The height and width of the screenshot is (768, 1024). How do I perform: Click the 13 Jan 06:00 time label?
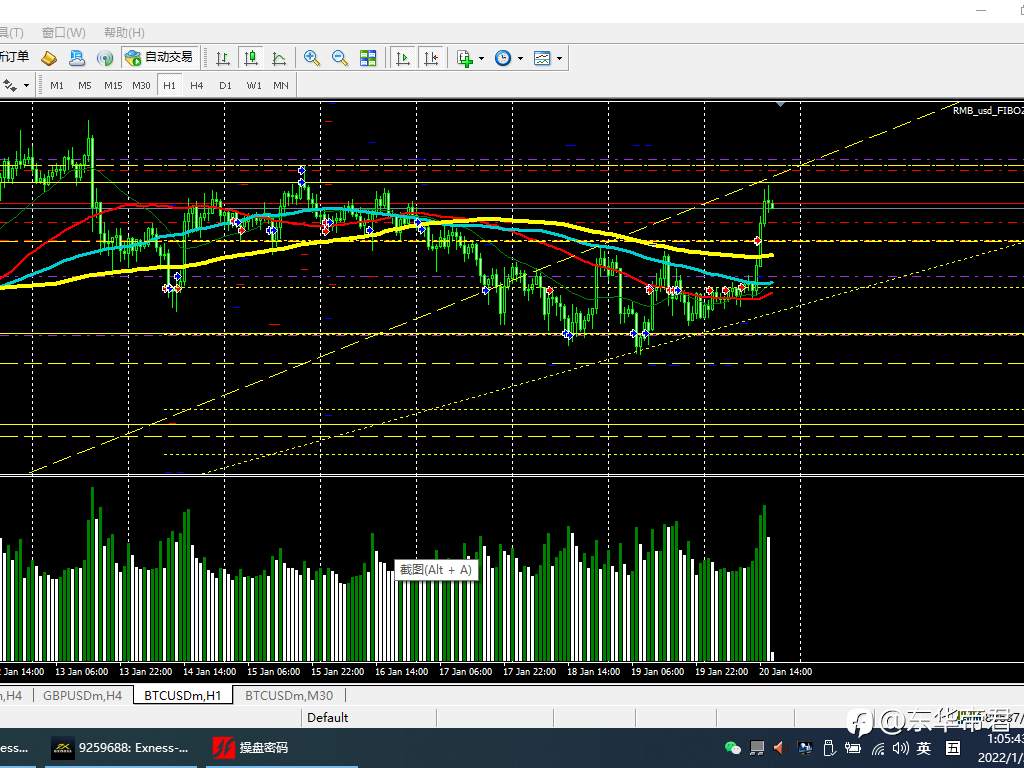click(x=82, y=671)
